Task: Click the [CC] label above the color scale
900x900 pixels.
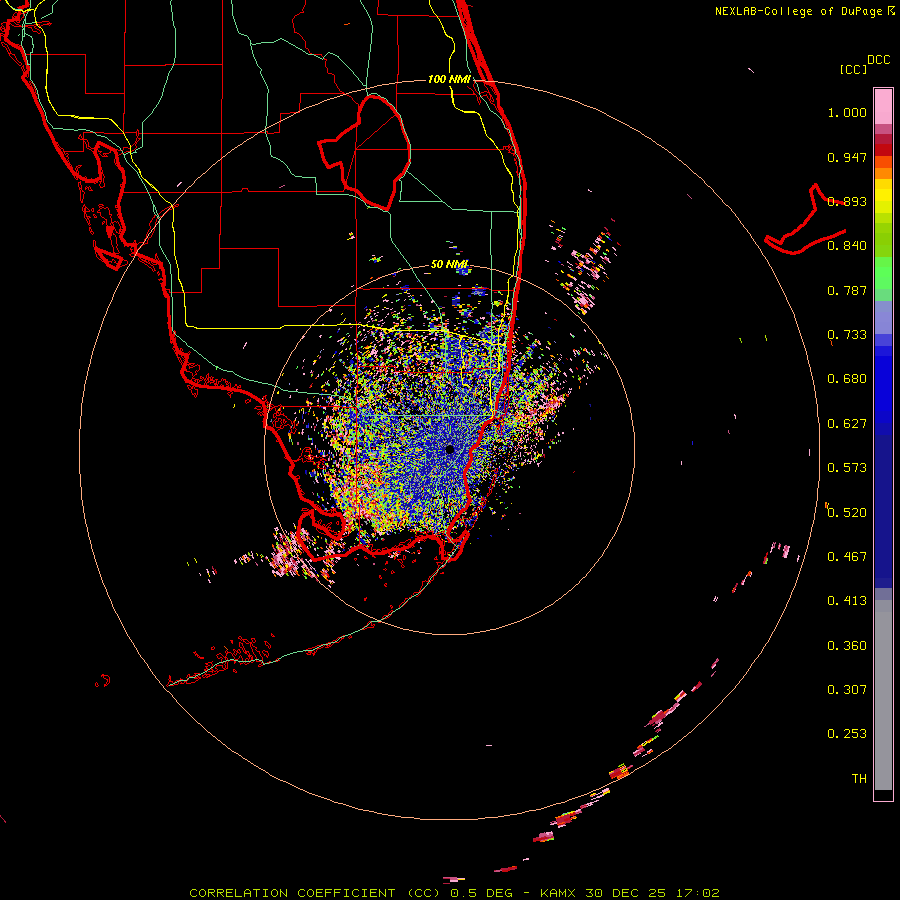Action: pyautogui.click(x=854, y=69)
